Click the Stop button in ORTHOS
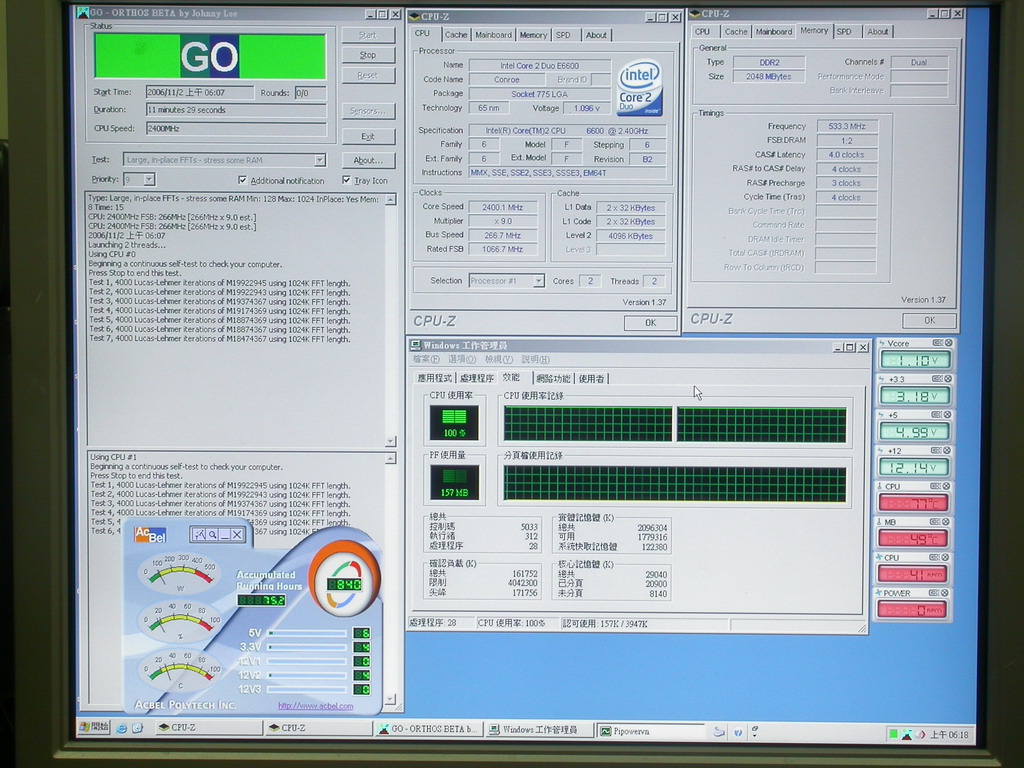The image size is (1024, 768). point(368,55)
